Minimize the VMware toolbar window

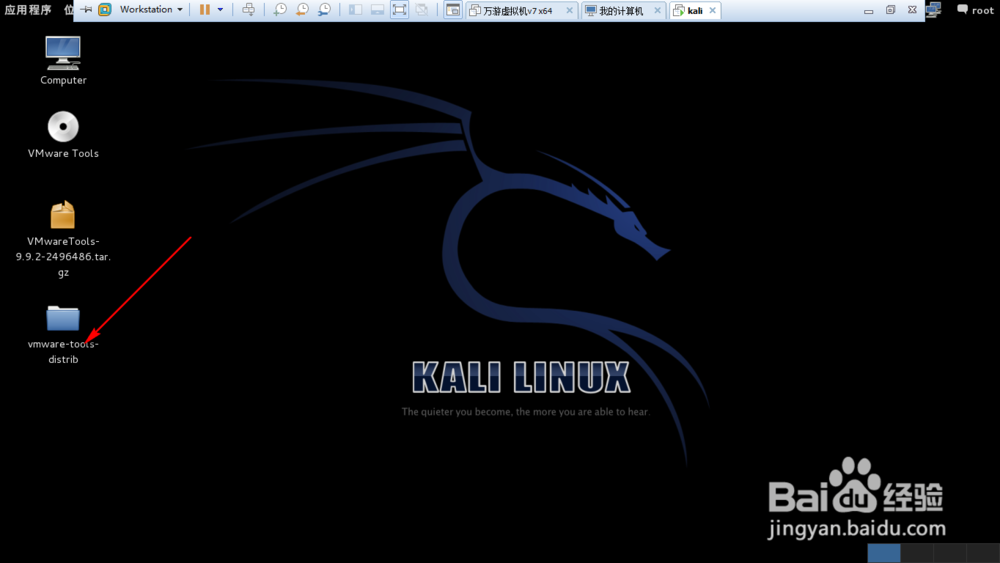click(869, 11)
